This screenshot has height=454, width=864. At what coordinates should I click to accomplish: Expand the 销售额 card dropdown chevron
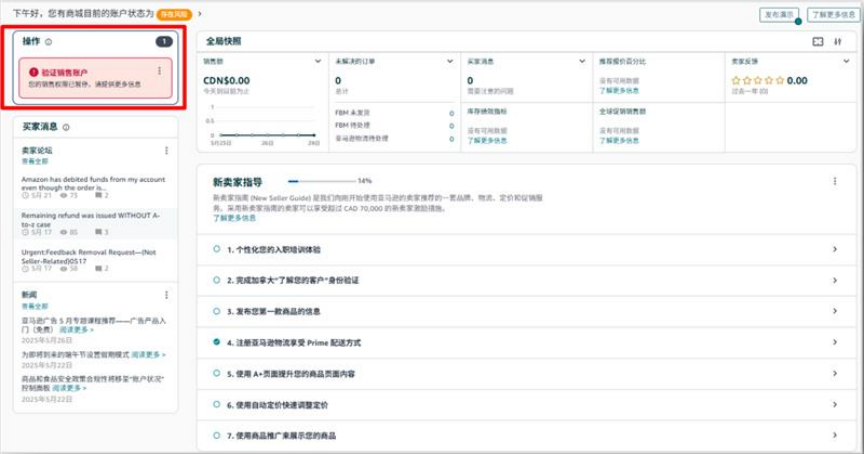tap(320, 61)
